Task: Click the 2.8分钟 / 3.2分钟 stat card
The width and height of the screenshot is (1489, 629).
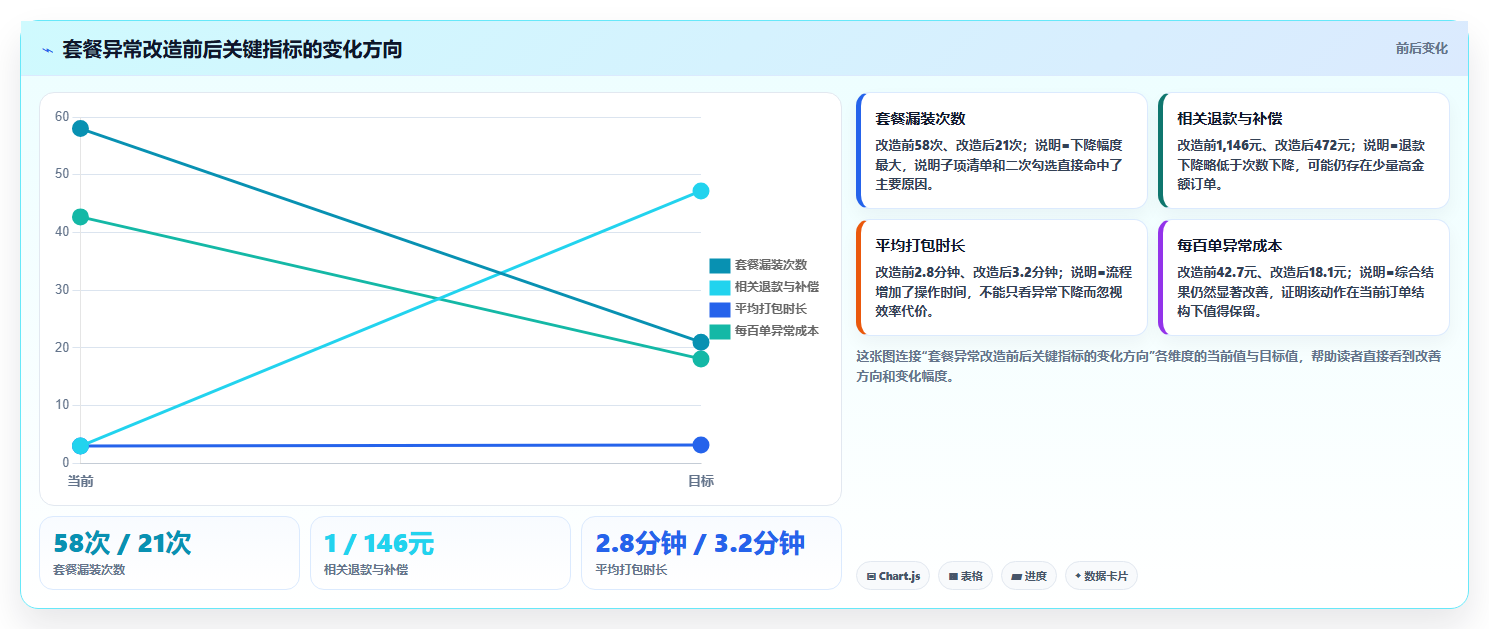Action: 711,553
